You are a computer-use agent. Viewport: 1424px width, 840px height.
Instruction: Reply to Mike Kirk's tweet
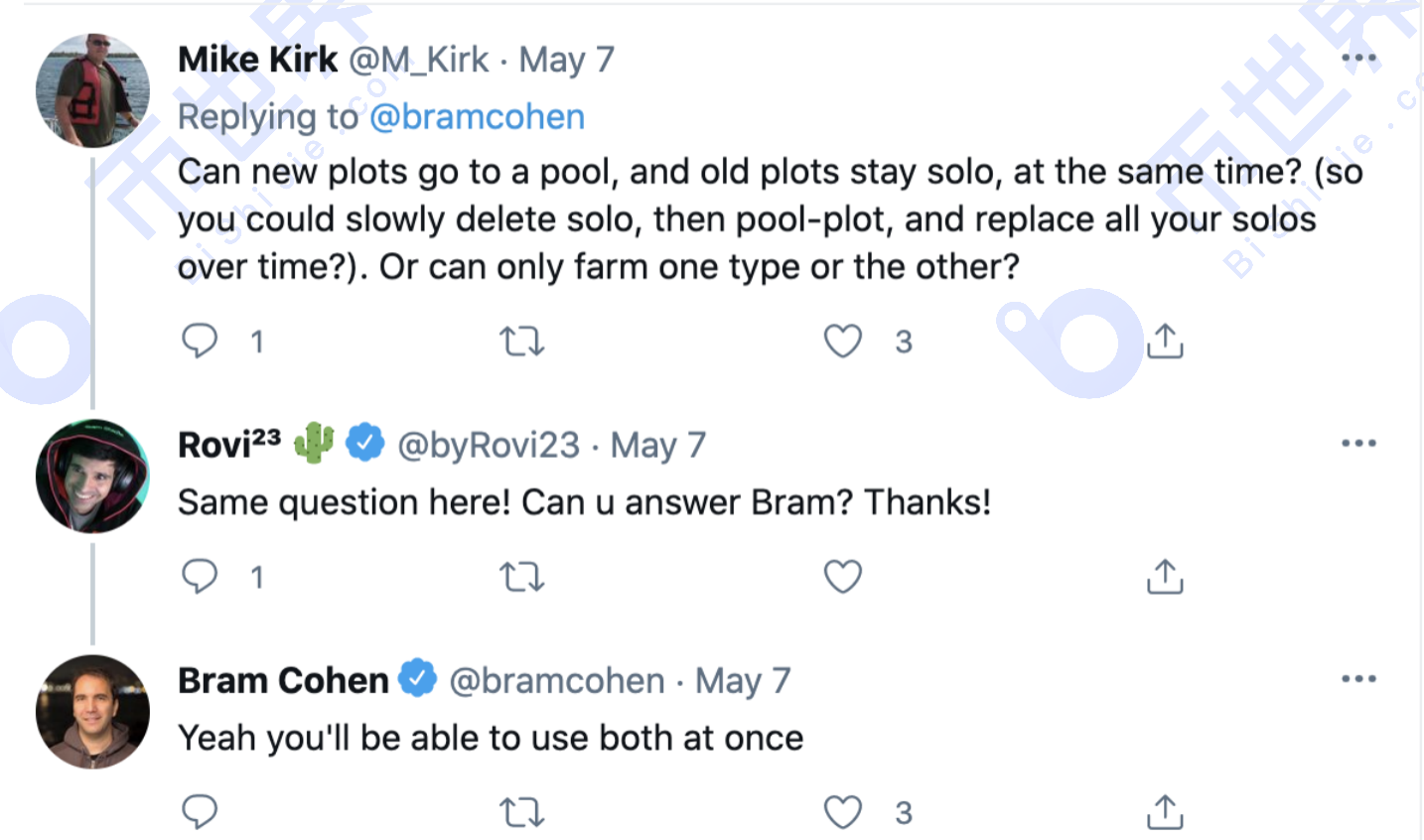tap(200, 342)
